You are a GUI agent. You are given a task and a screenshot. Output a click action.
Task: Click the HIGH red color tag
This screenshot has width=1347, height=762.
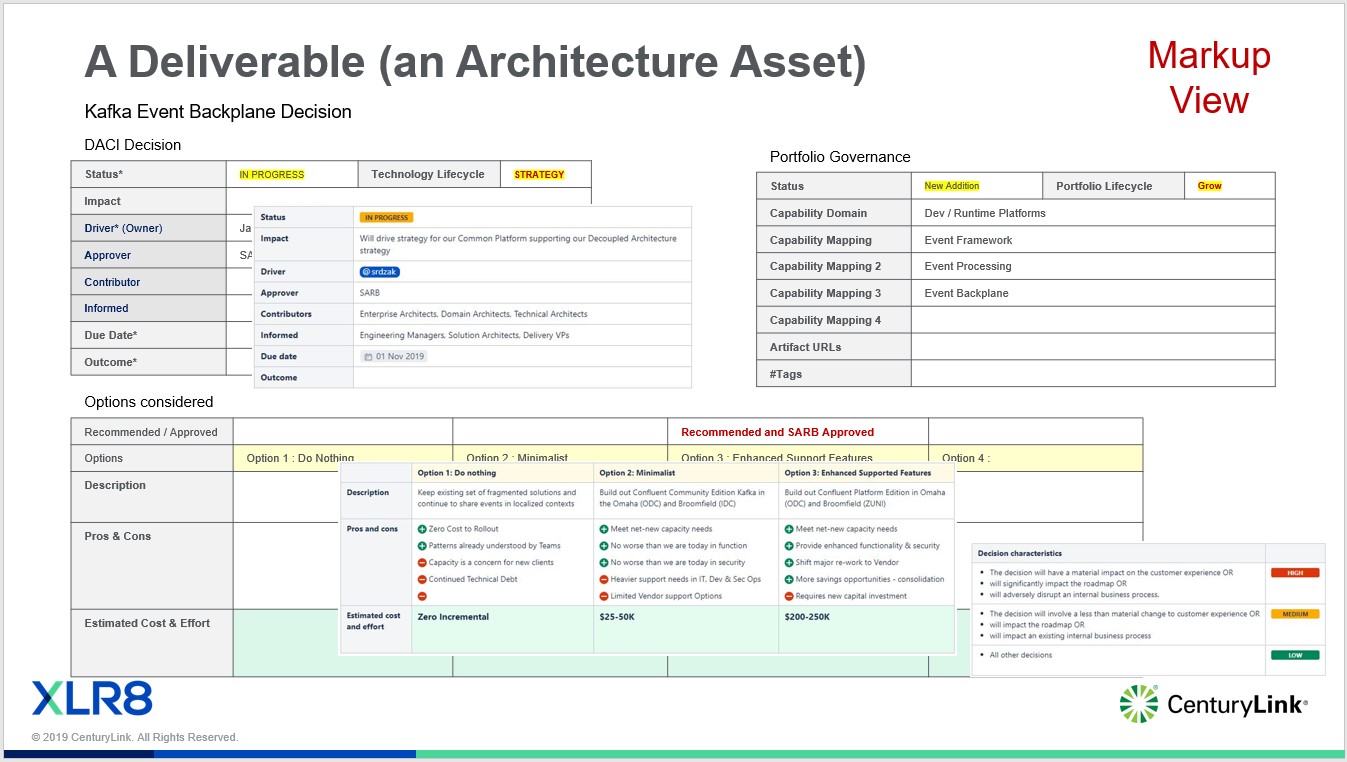pos(1295,572)
